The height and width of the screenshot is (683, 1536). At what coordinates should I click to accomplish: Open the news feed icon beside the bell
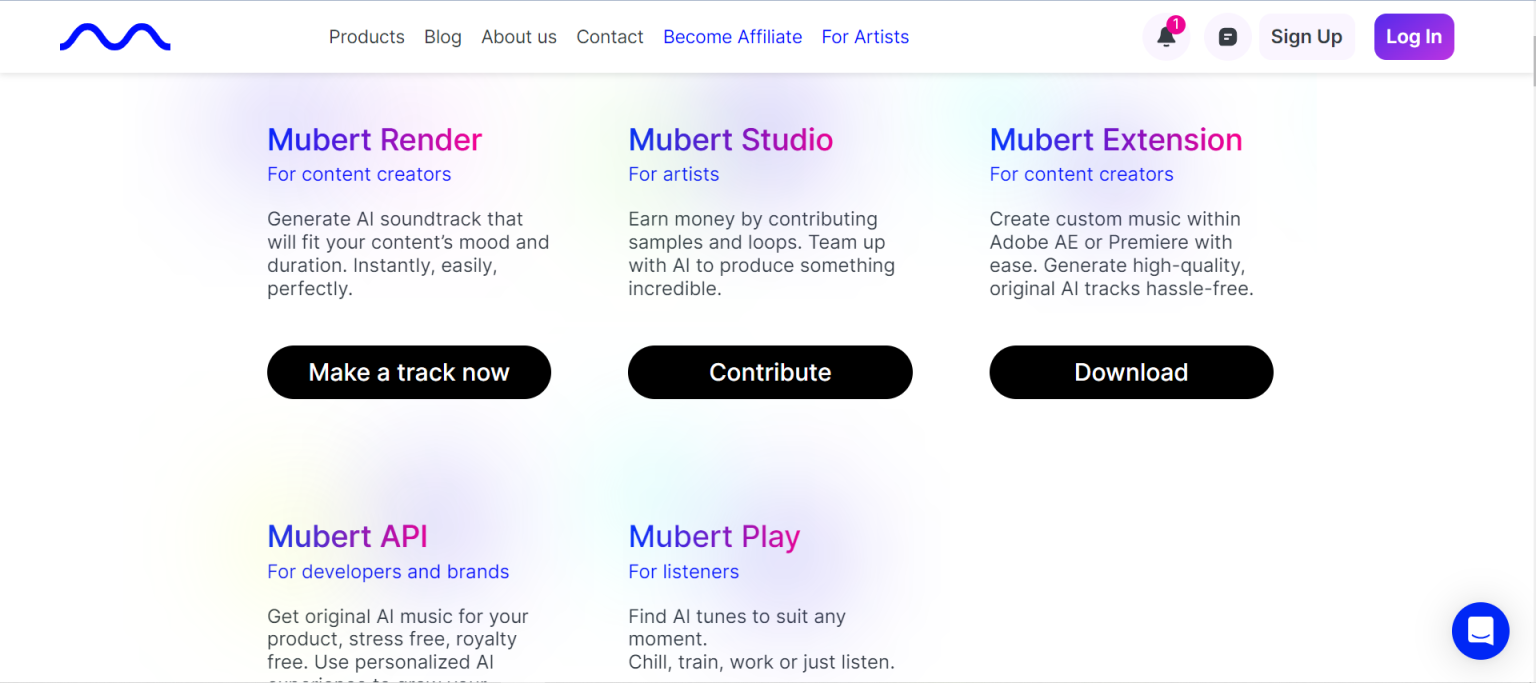pos(1227,36)
